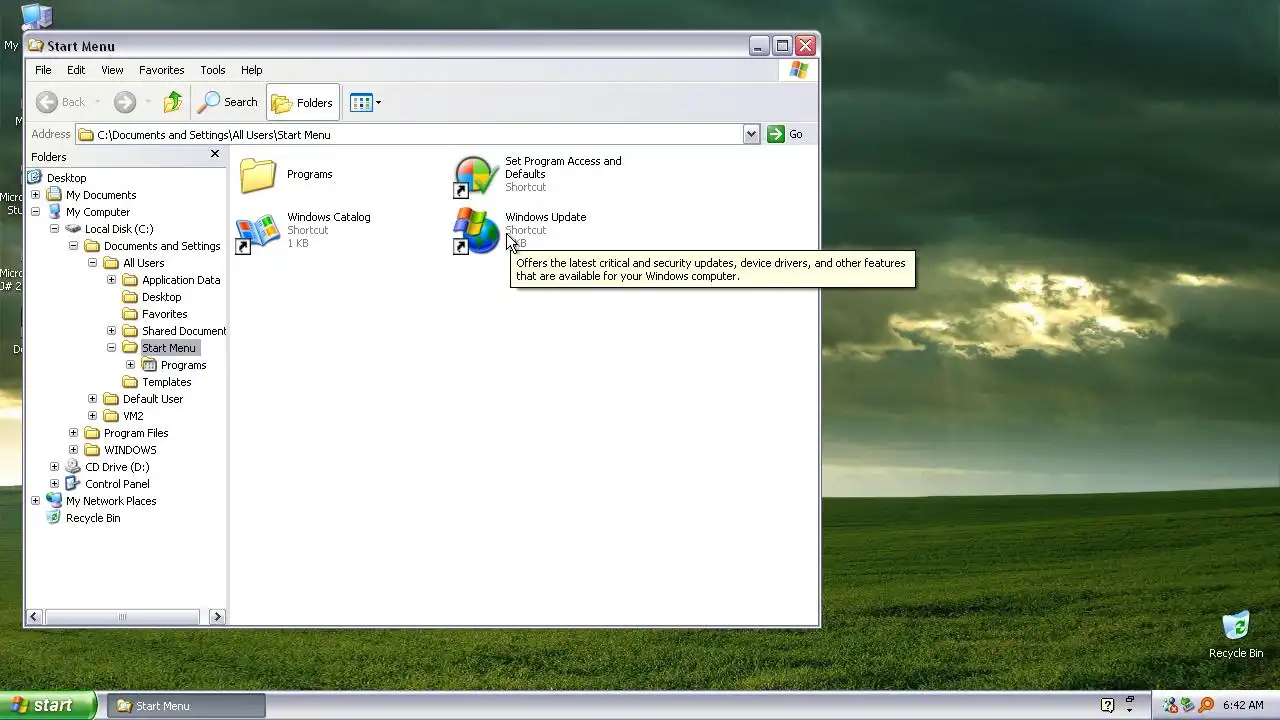Open the address bar dropdown arrow
This screenshot has width=1280, height=720.
(x=751, y=134)
